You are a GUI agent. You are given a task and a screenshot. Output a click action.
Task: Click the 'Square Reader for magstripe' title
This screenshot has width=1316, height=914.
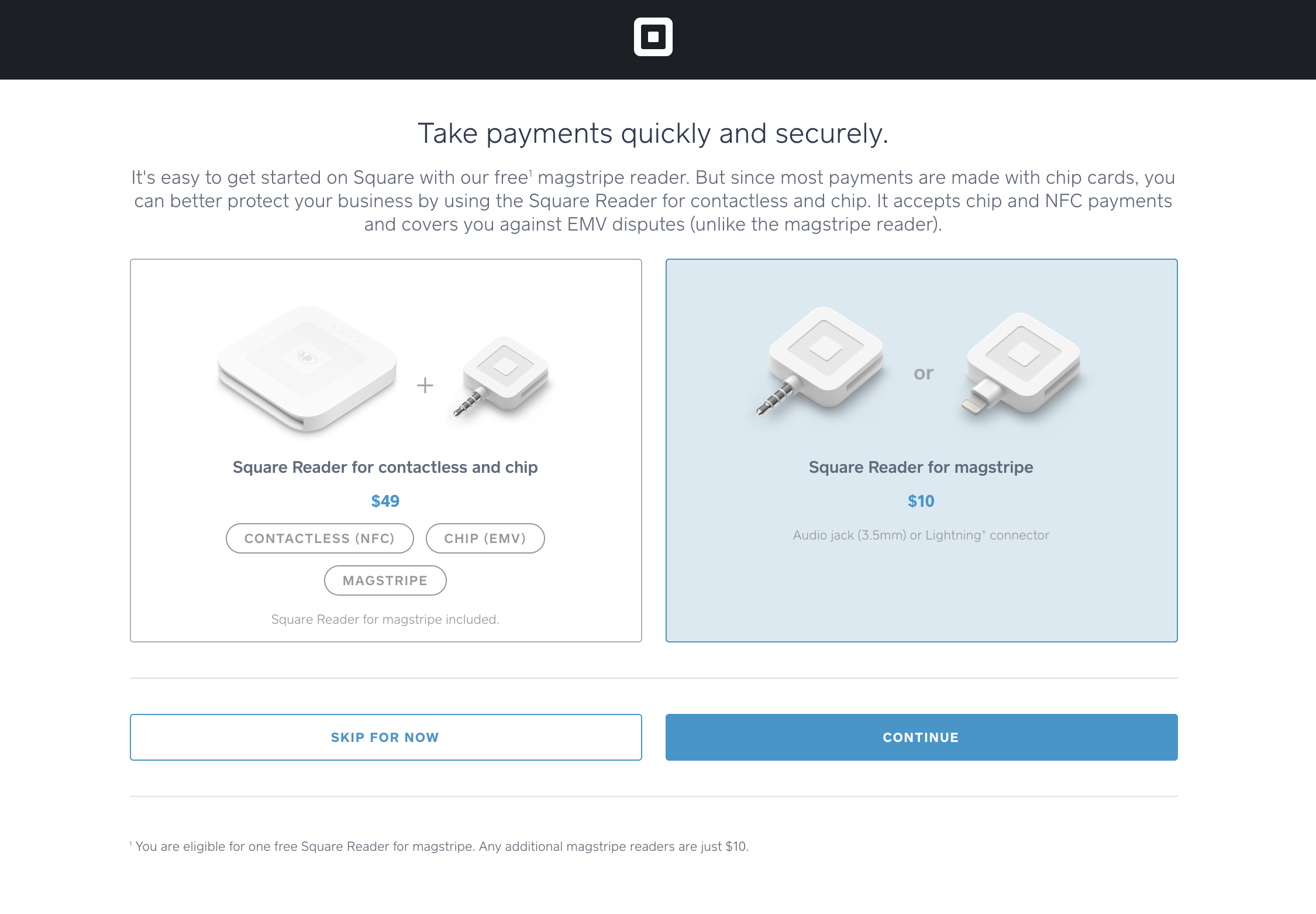point(921,467)
